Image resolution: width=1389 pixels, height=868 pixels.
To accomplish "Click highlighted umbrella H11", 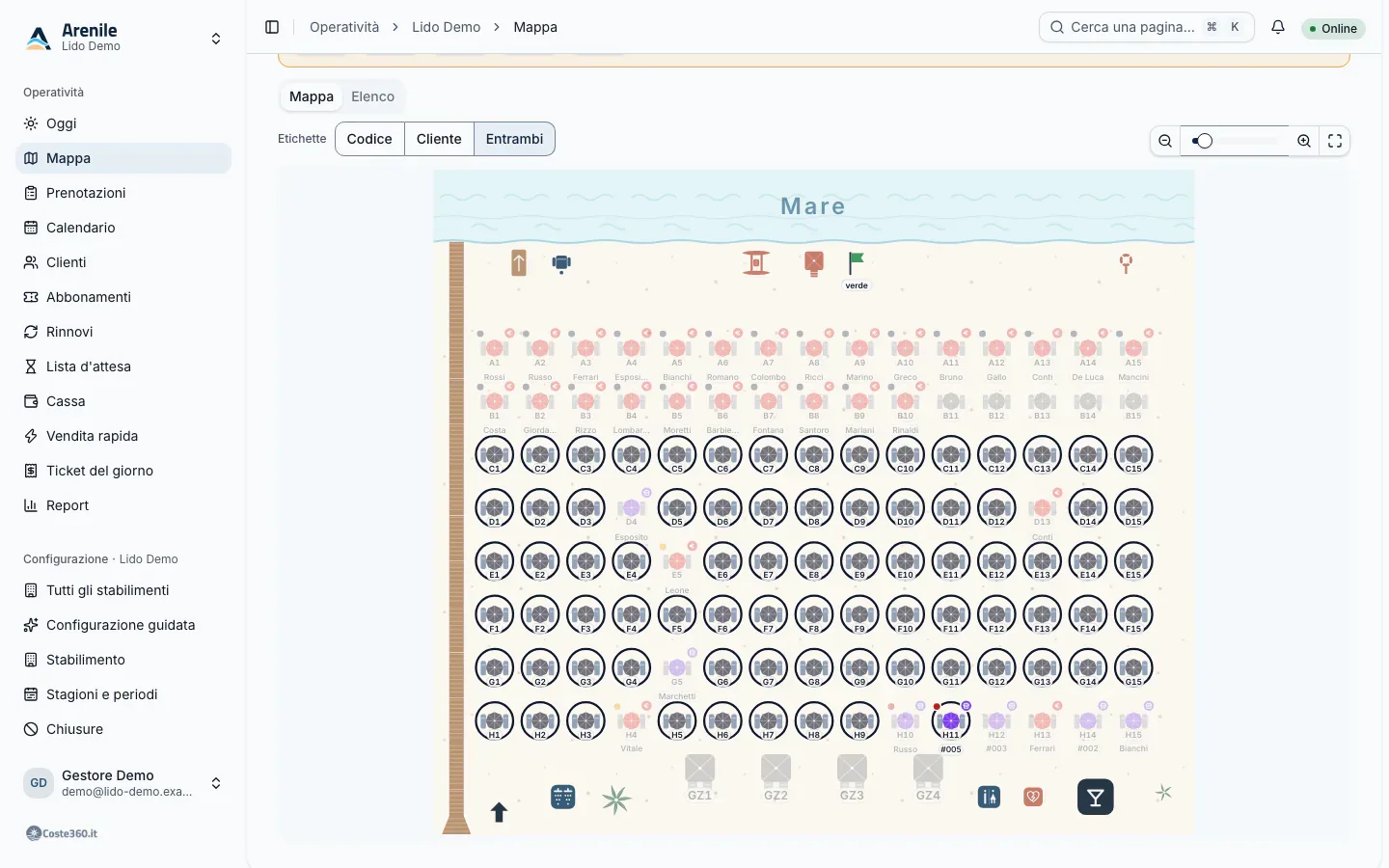I will [x=951, y=720].
